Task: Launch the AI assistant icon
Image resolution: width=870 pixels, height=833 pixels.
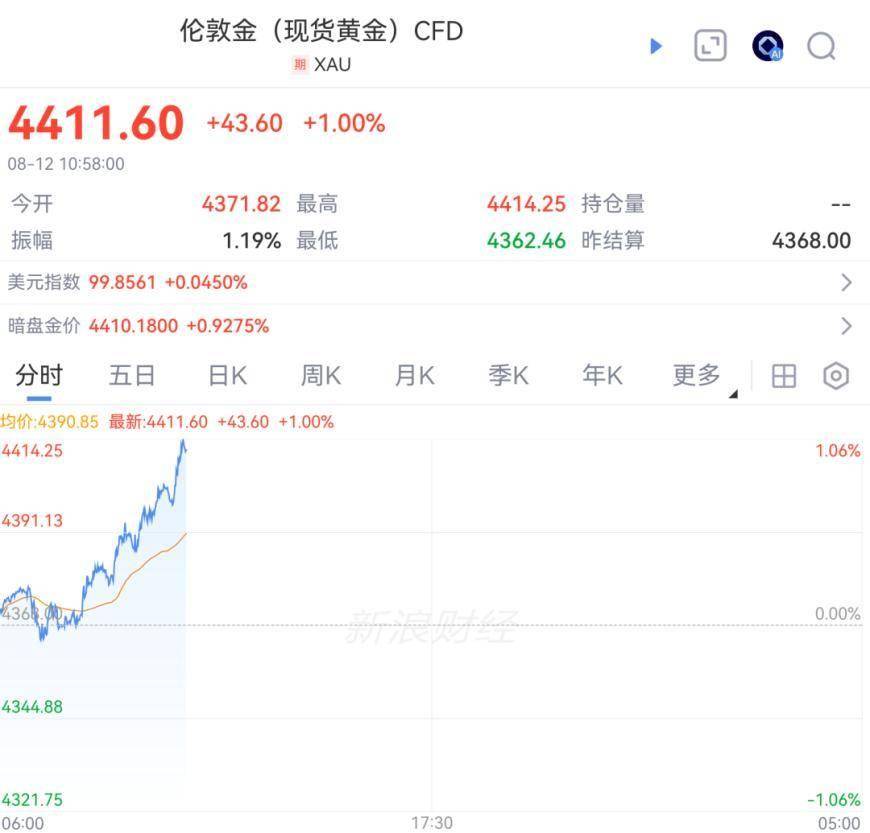Action: [767, 46]
